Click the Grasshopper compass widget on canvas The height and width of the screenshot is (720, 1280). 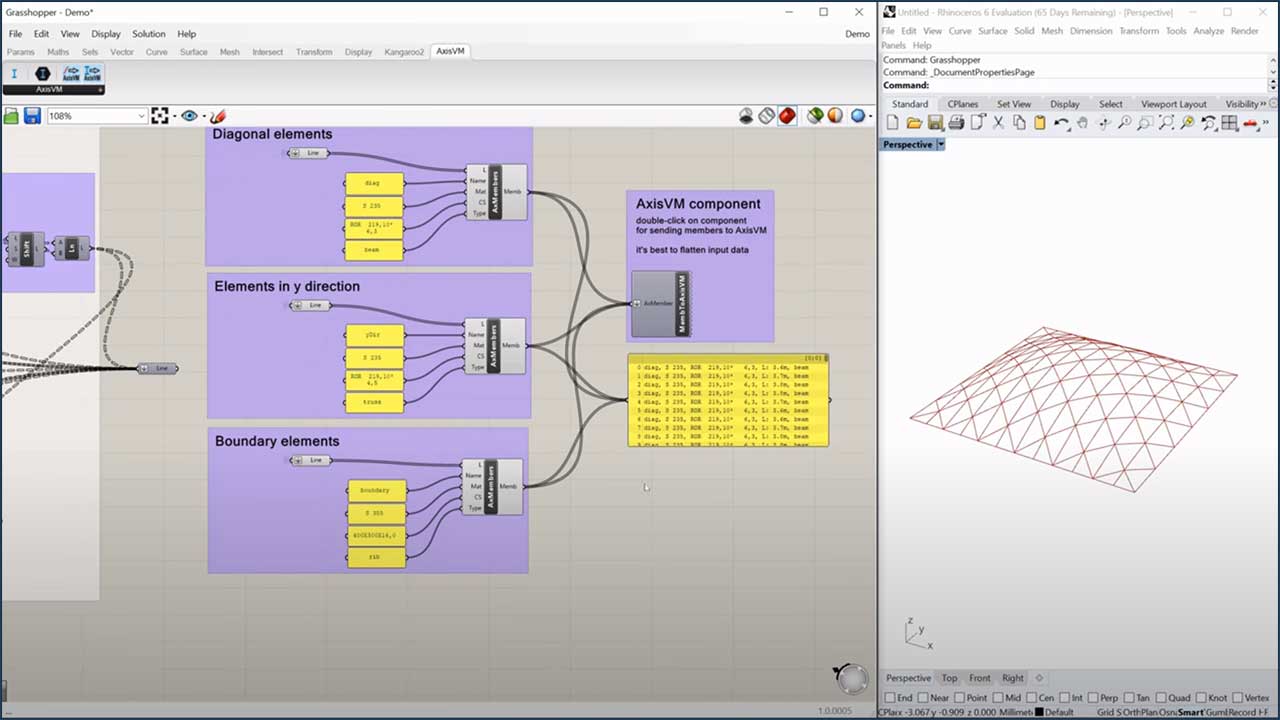851,679
